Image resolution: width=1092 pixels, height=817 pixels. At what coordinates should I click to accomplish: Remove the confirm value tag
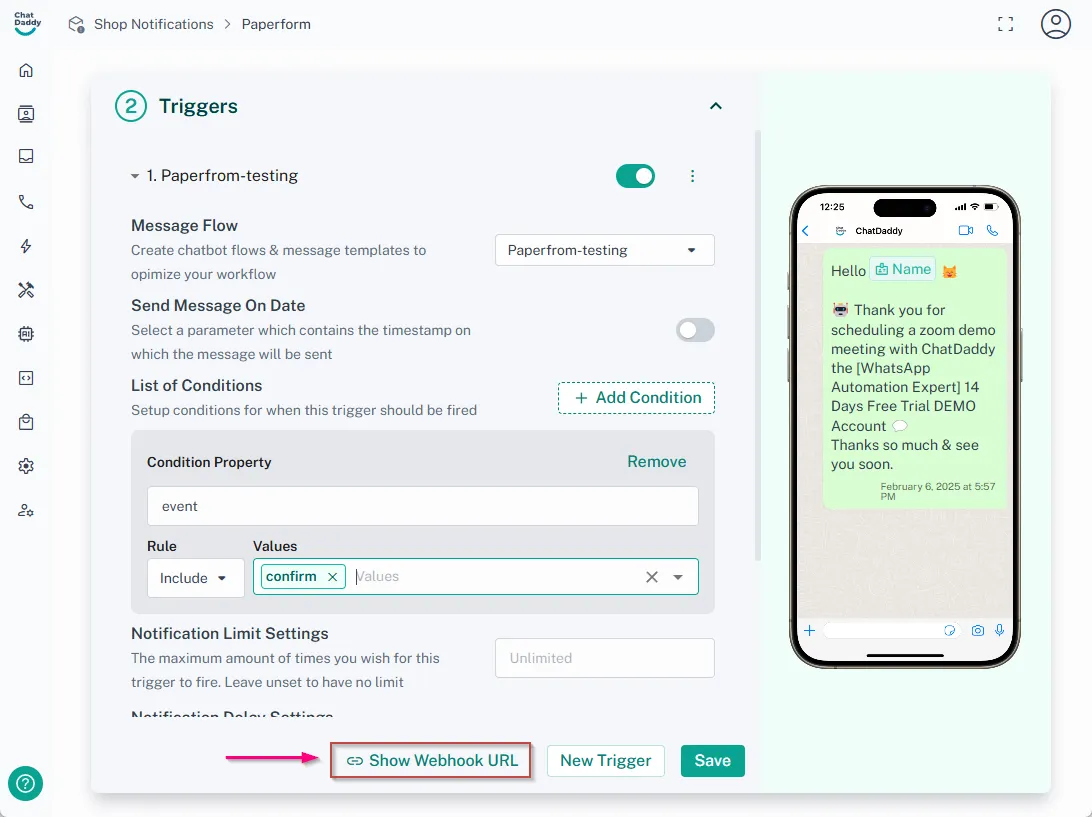coord(332,577)
